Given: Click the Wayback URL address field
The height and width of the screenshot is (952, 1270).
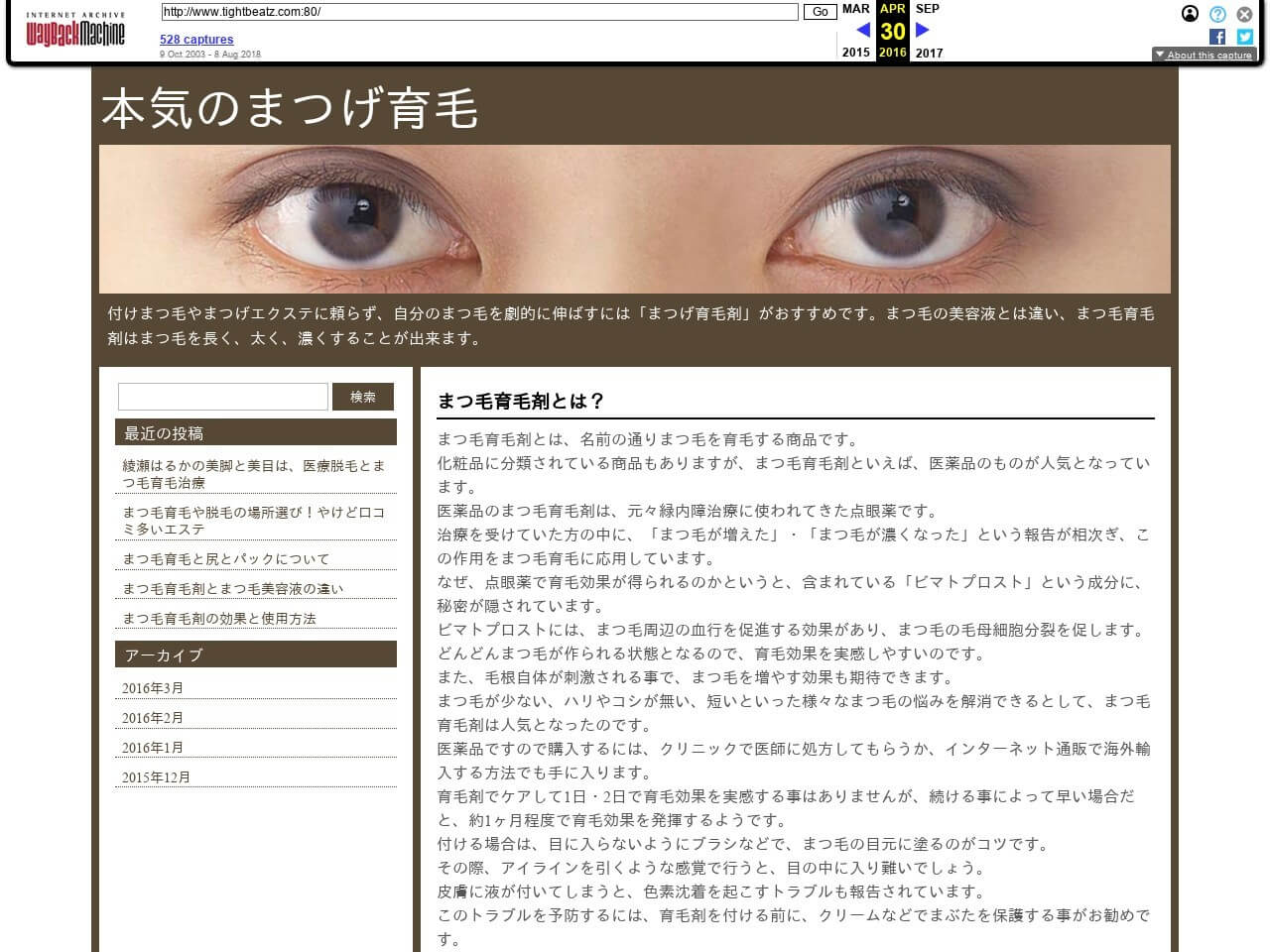Looking at the screenshot, I should click(479, 12).
